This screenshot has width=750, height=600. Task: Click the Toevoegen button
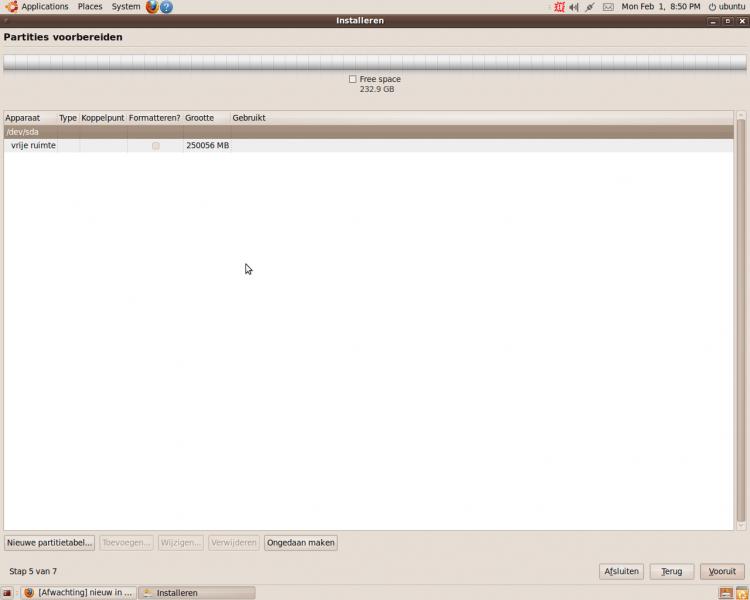click(x=126, y=543)
